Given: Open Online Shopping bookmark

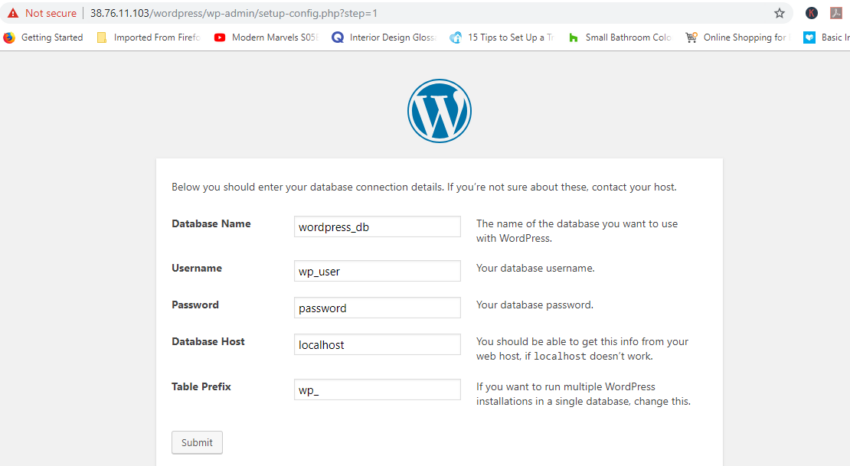Looking at the screenshot, I should [738, 37].
